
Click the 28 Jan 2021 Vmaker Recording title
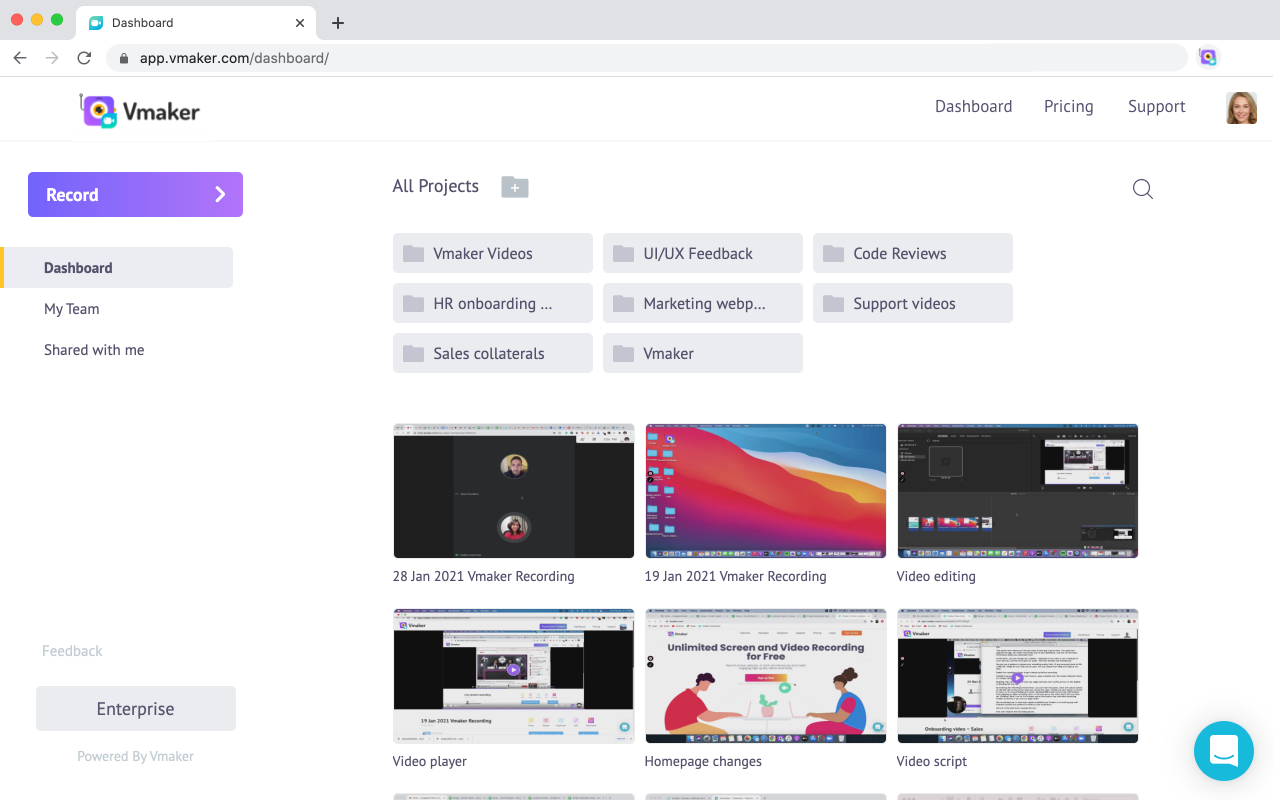coord(484,577)
